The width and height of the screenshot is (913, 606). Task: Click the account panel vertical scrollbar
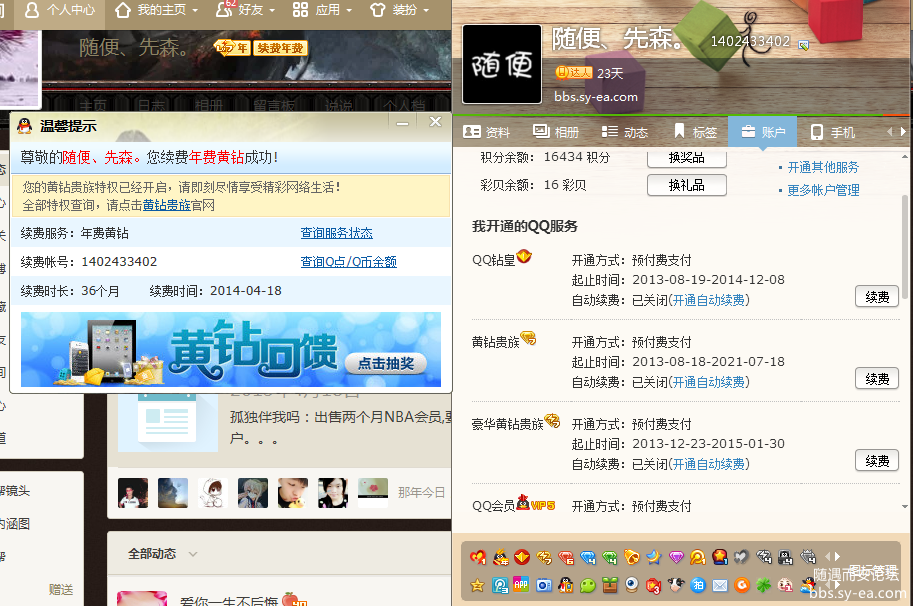(x=904, y=247)
